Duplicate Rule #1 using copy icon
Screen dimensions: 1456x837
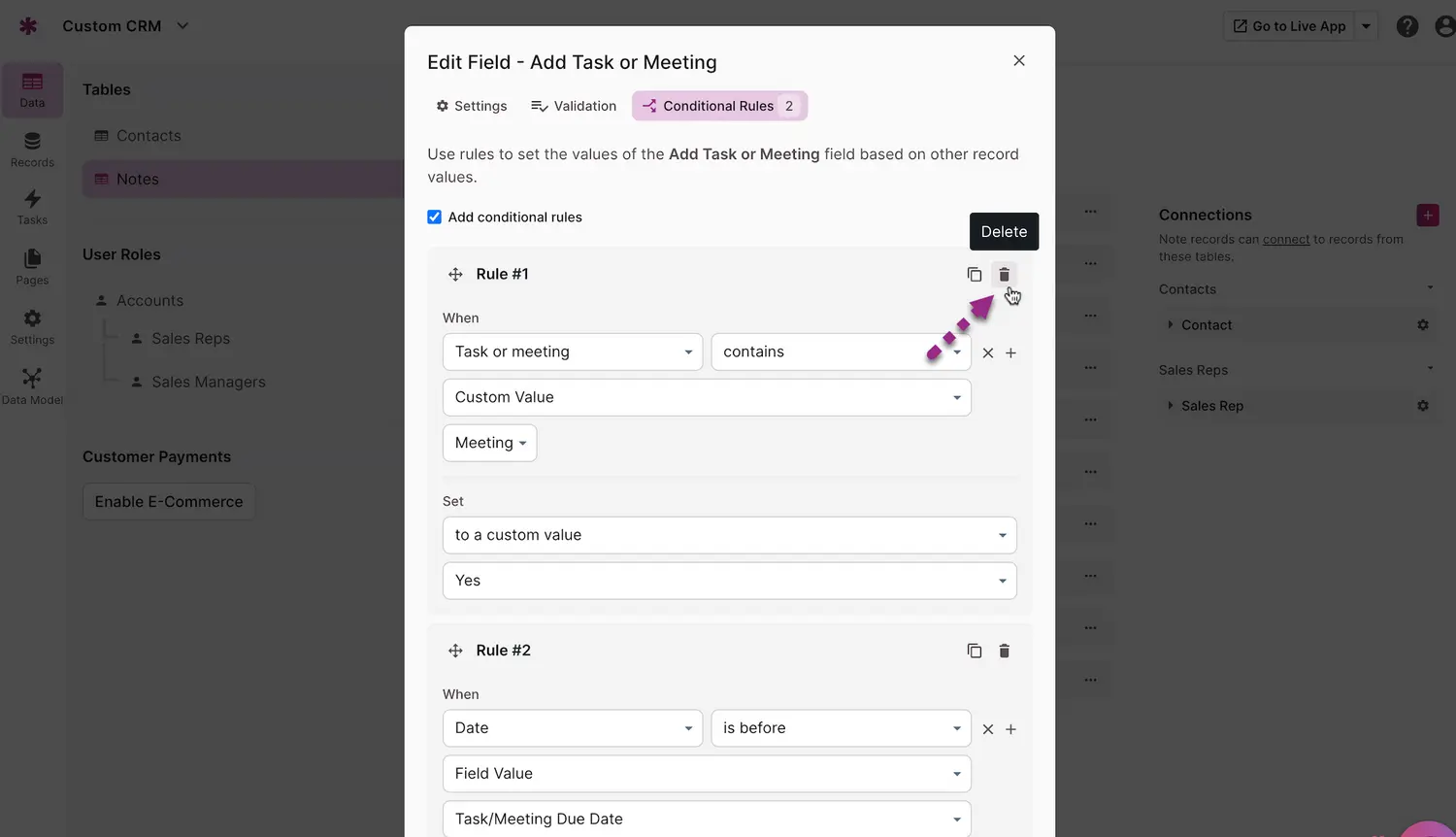[975, 275]
